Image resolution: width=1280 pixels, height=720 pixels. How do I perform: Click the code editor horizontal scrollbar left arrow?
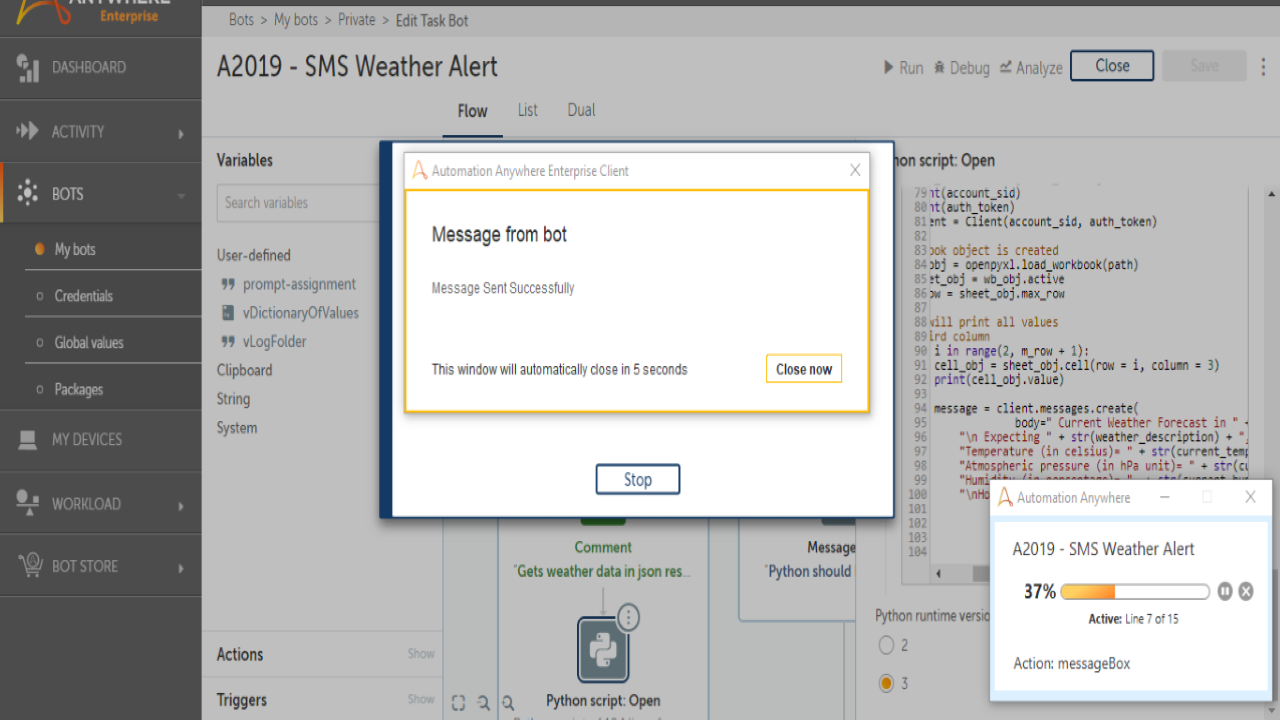pyautogui.click(x=938, y=574)
